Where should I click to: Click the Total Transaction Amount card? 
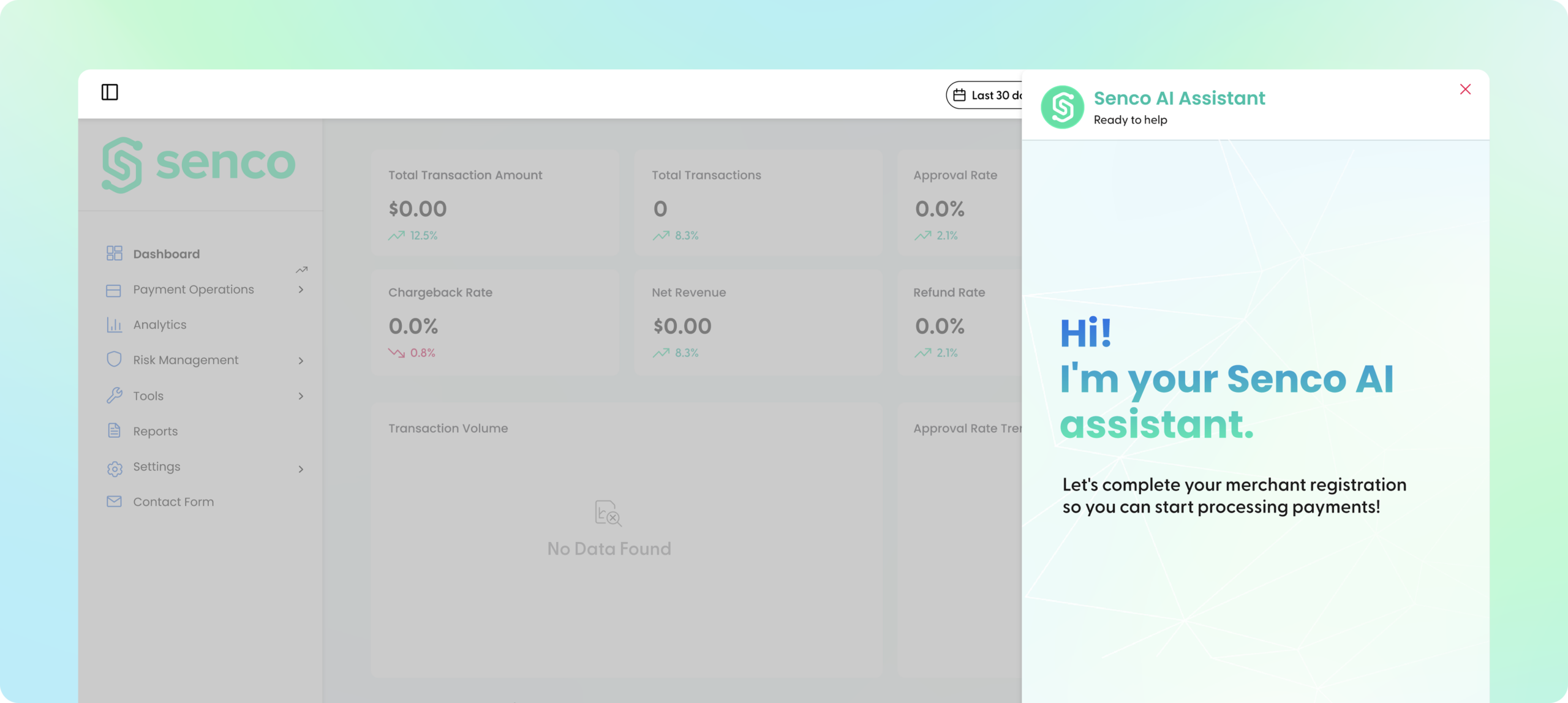pyautogui.click(x=495, y=203)
